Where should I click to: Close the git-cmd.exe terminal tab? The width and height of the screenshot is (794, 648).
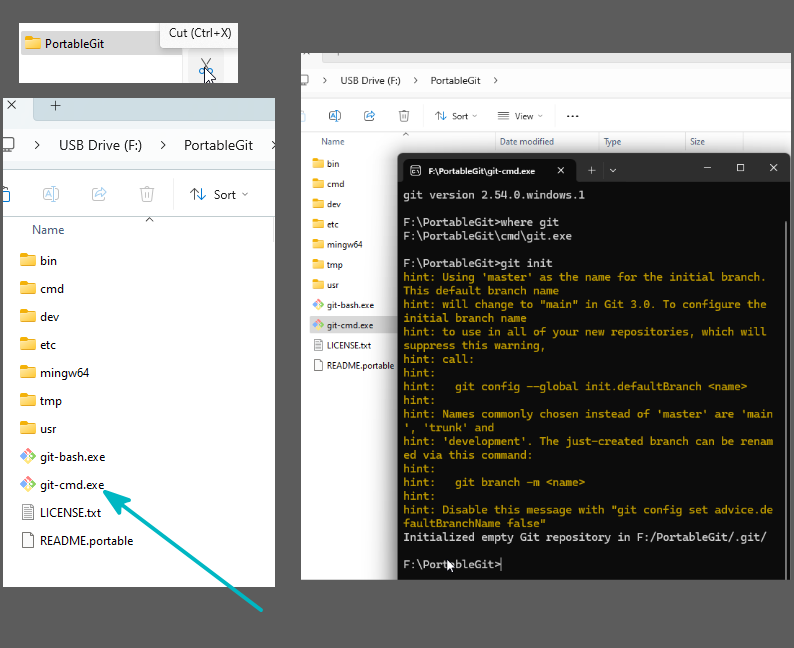[x=561, y=171]
